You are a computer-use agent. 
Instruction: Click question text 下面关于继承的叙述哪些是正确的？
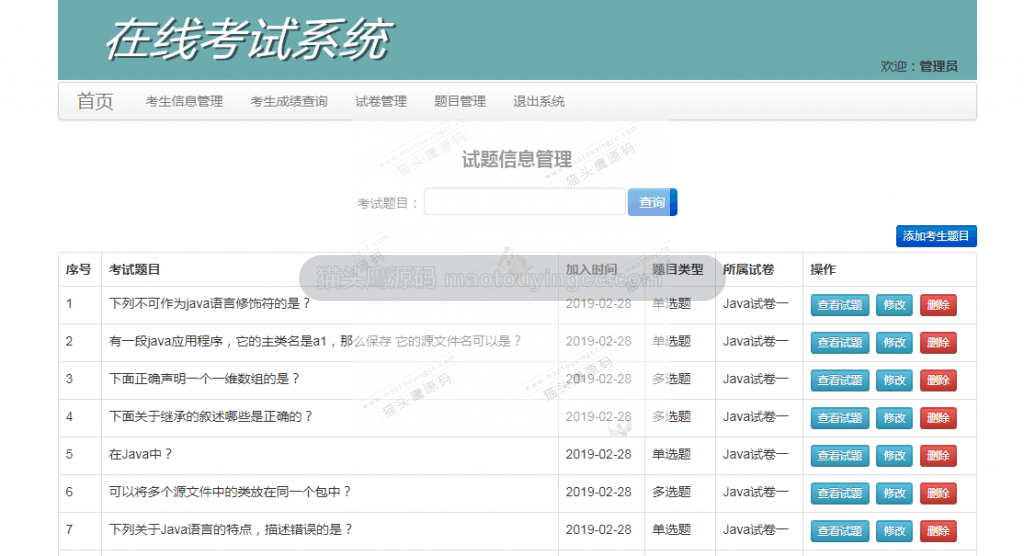pos(211,416)
